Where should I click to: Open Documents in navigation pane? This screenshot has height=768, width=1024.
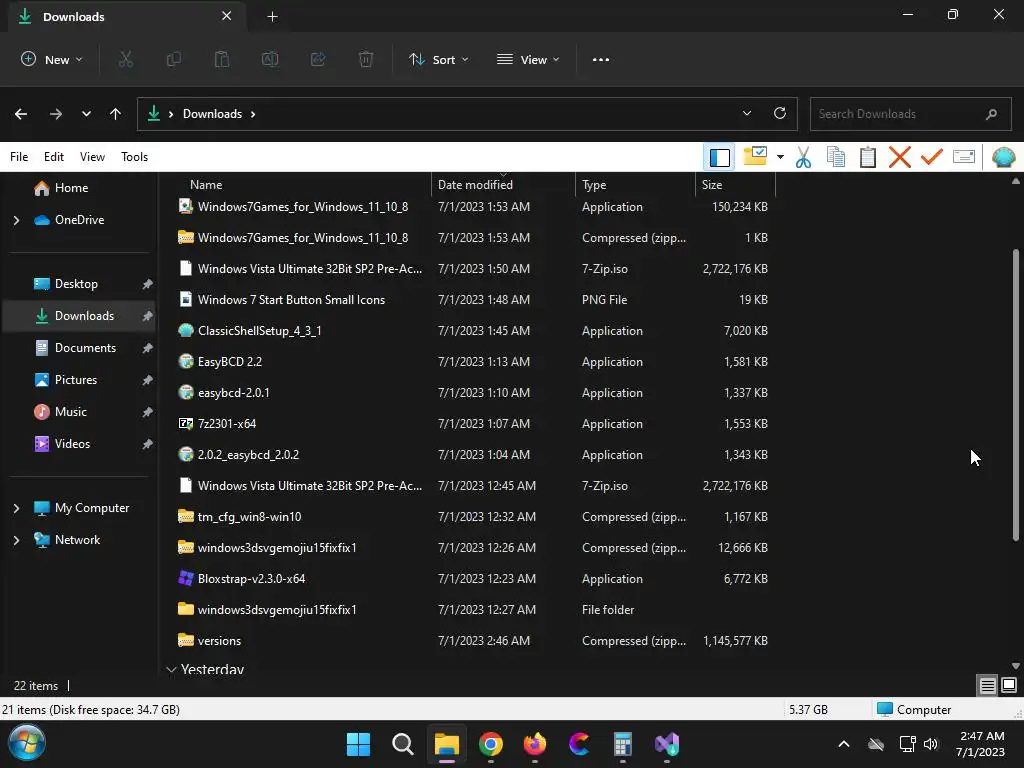85,348
